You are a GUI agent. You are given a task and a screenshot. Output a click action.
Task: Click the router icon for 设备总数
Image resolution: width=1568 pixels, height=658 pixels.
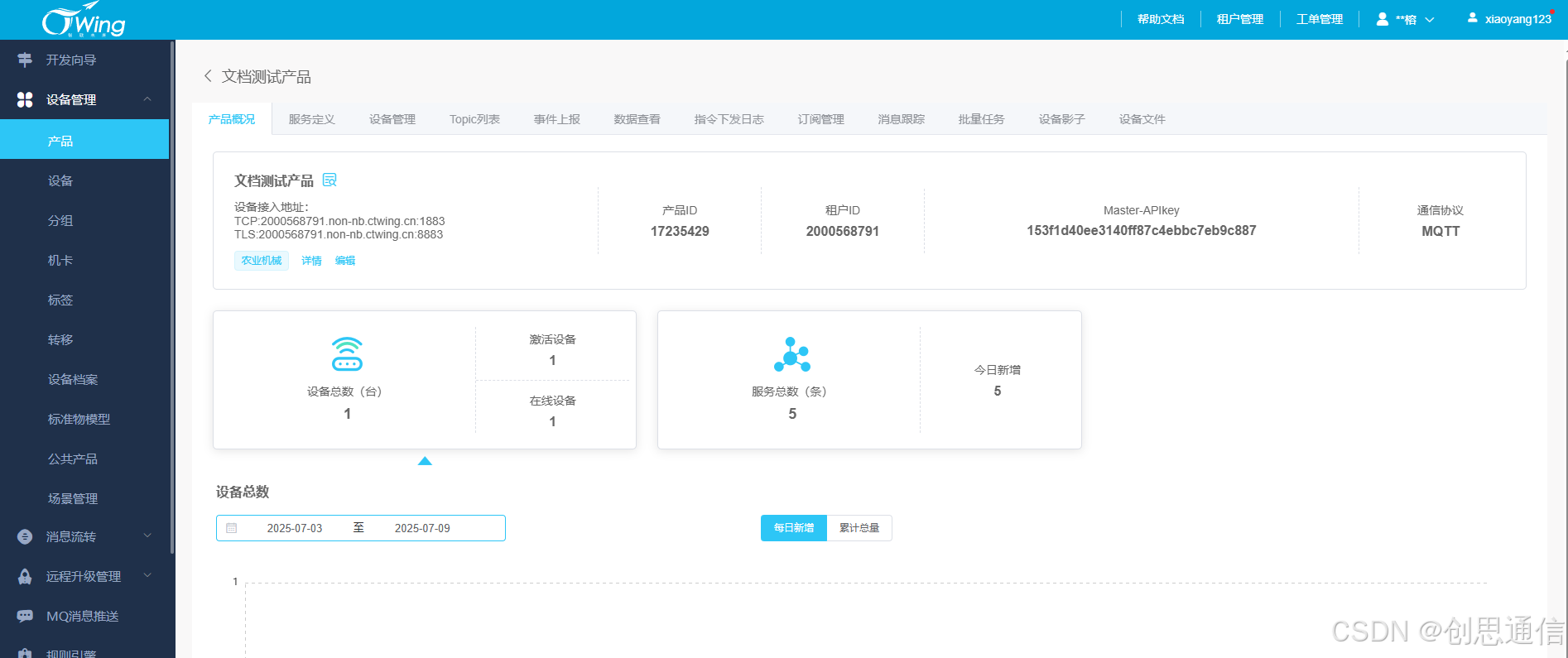click(347, 353)
